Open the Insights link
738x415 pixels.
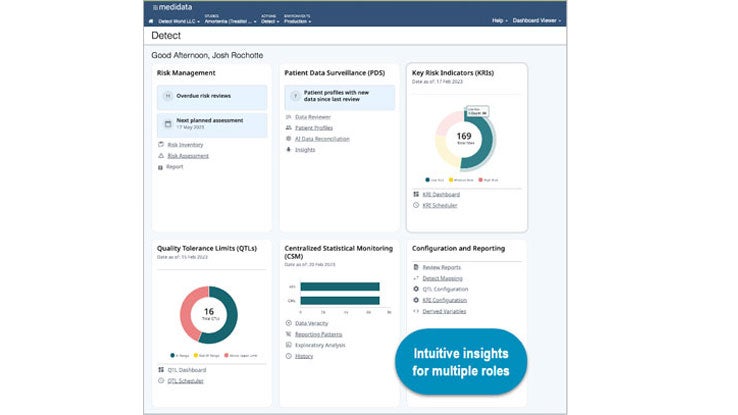click(305, 150)
